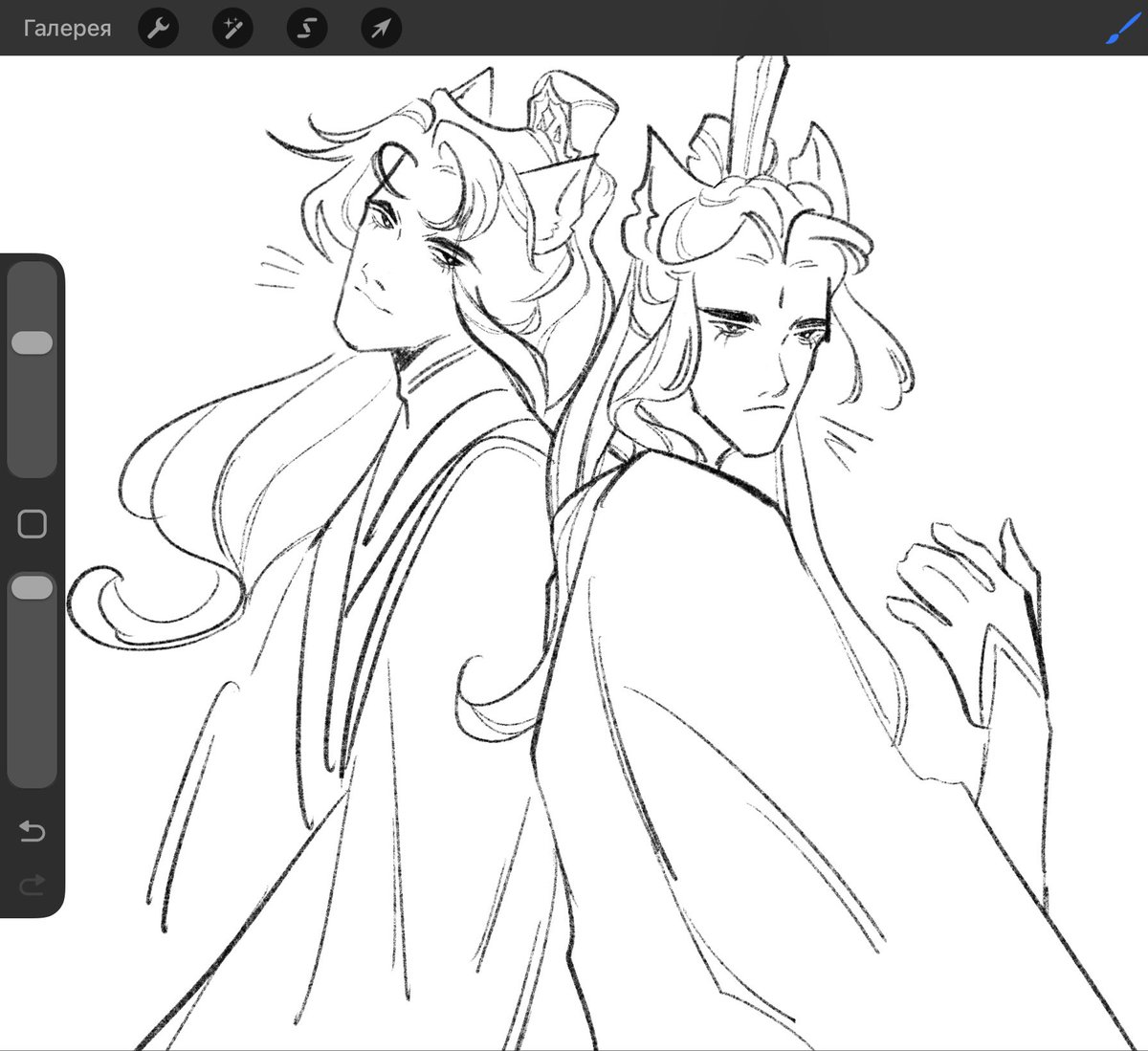Image resolution: width=1148 pixels, height=1051 pixels.
Task: Click the brush size slider handle
Action: click(x=33, y=343)
